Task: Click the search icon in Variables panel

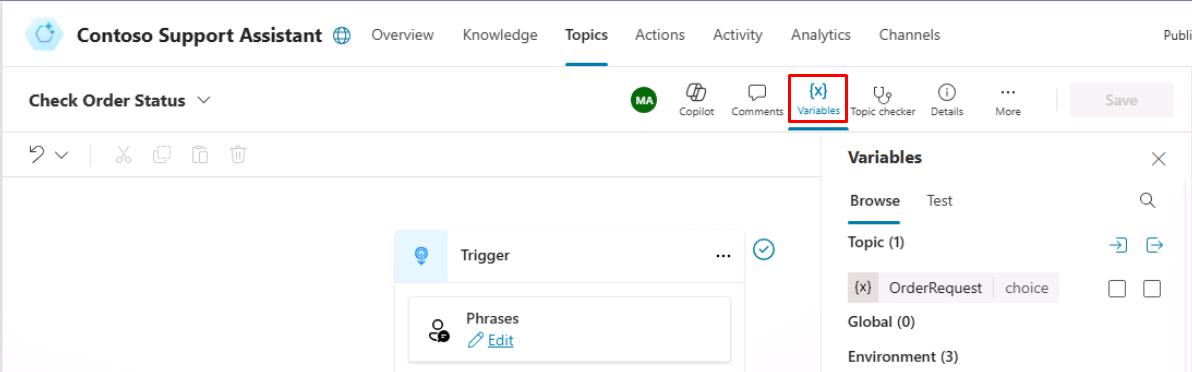Action: point(1147,201)
